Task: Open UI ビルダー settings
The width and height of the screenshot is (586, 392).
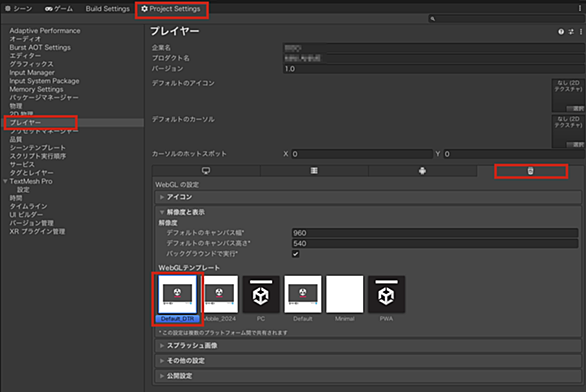Action: point(26,214)
